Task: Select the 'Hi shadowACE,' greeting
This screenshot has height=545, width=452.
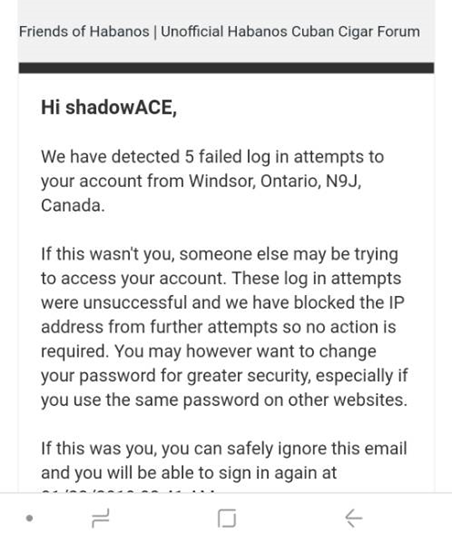Action: click(x=109, y=107)
